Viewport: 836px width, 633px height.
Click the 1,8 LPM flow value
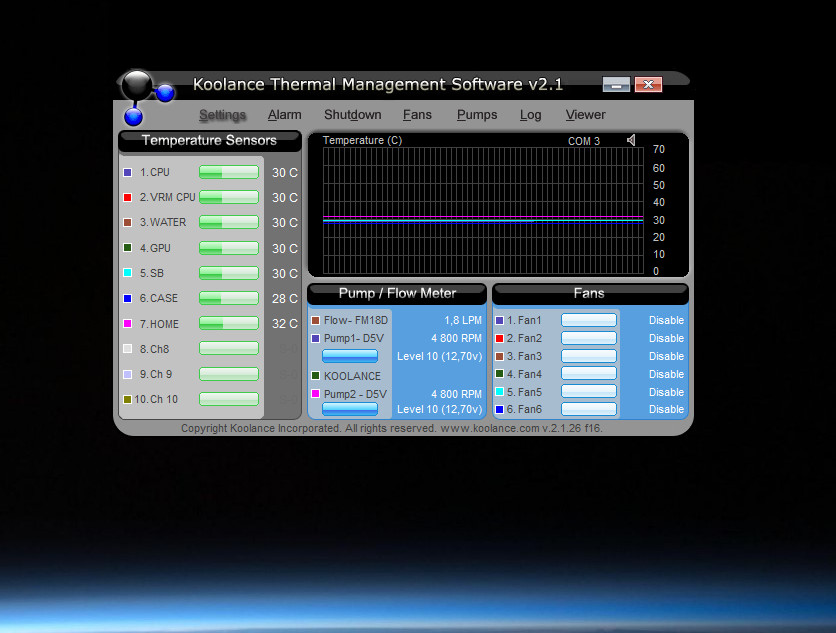(463, 320)
